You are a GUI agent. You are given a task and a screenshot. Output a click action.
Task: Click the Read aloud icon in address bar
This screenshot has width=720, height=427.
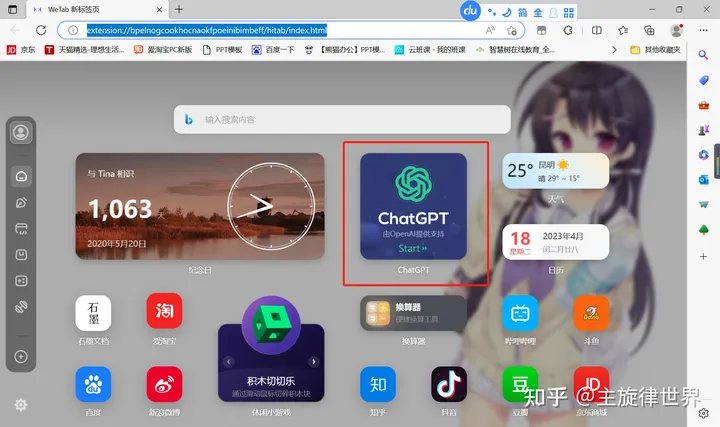490,30
